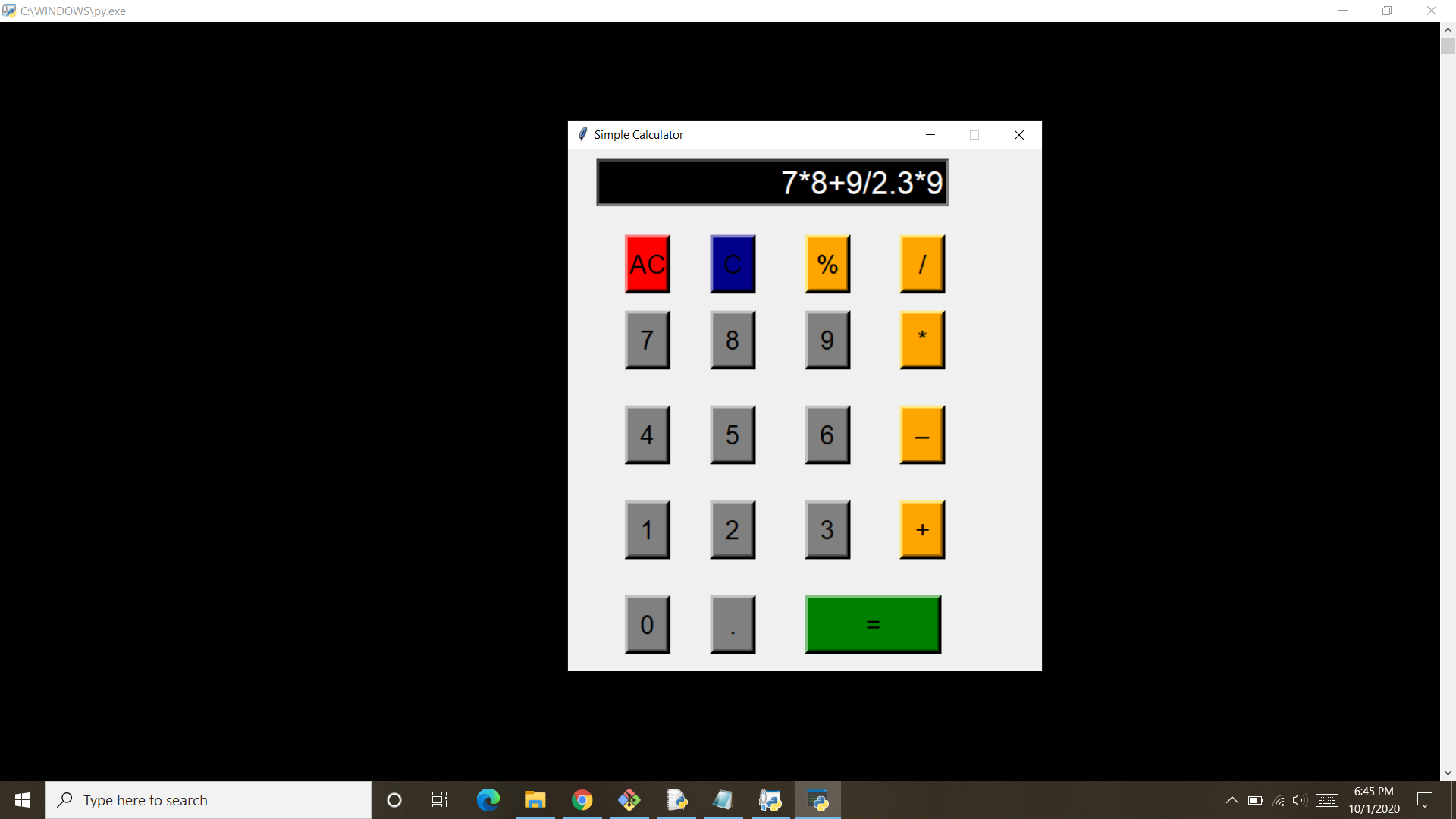
Task: Click the number 2 button
Action: coord(732,530)
